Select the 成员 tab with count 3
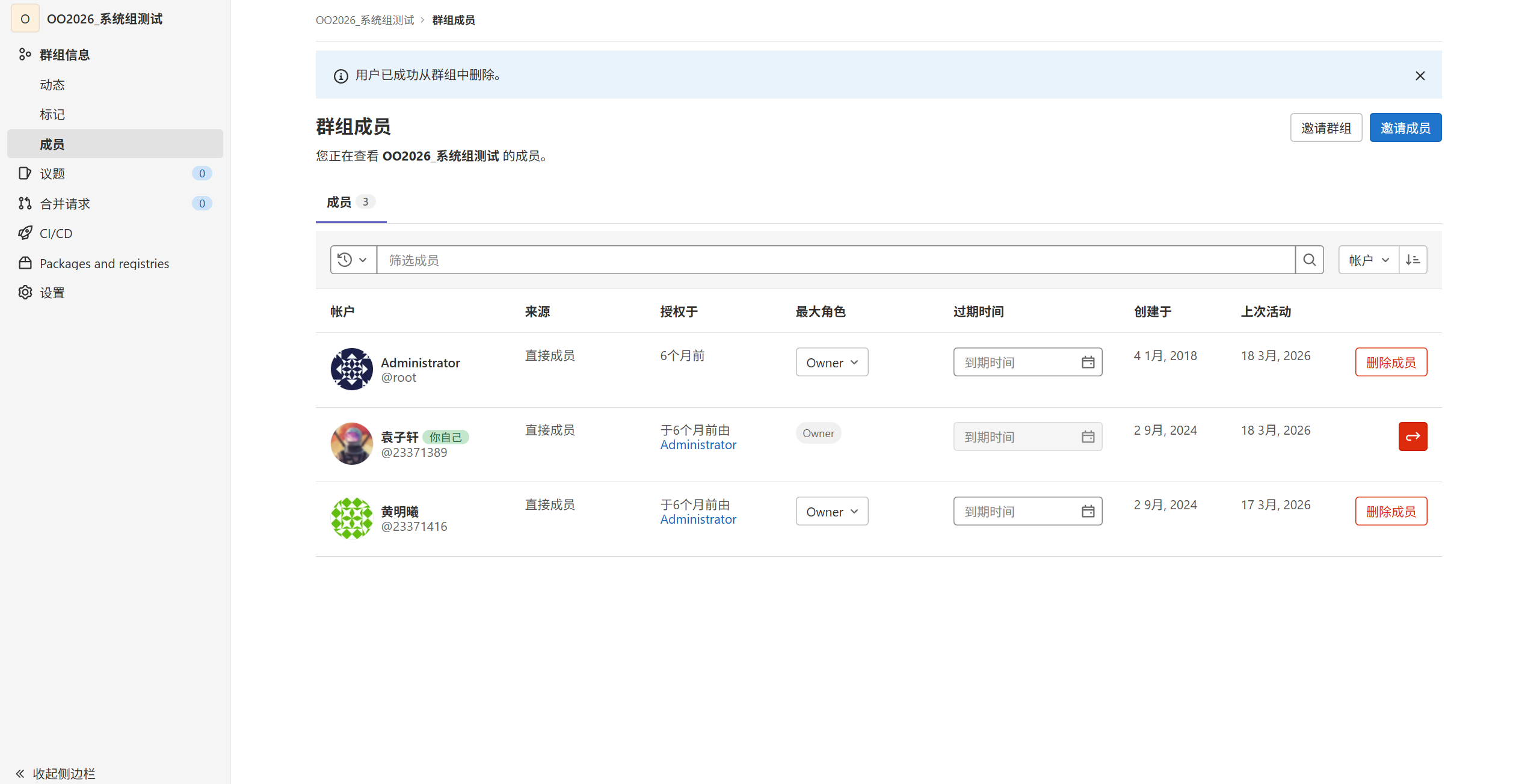The width and height of the screenshot is (1519, 784). coord(350,202)
